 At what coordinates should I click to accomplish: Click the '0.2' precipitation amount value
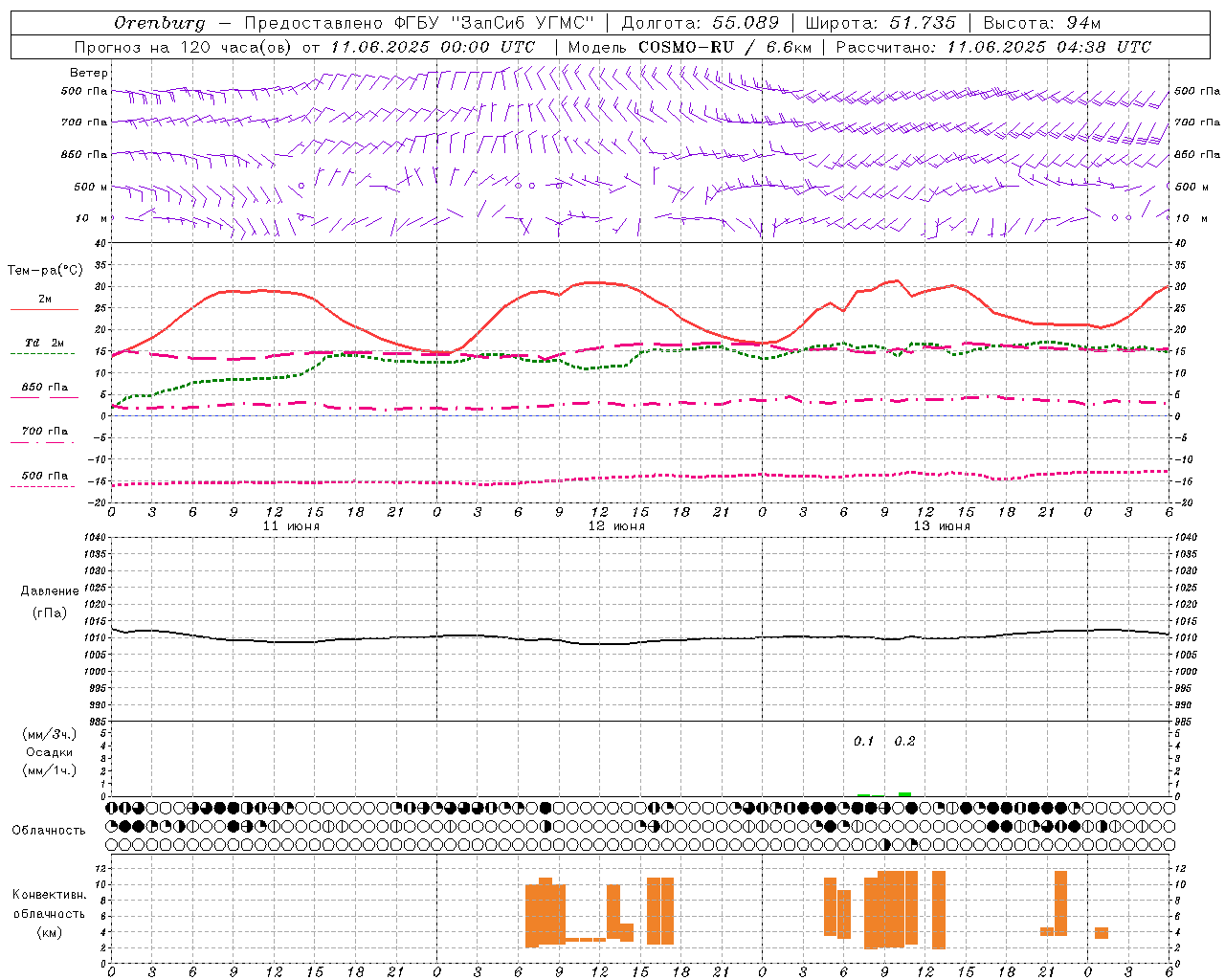click(904, 741)
